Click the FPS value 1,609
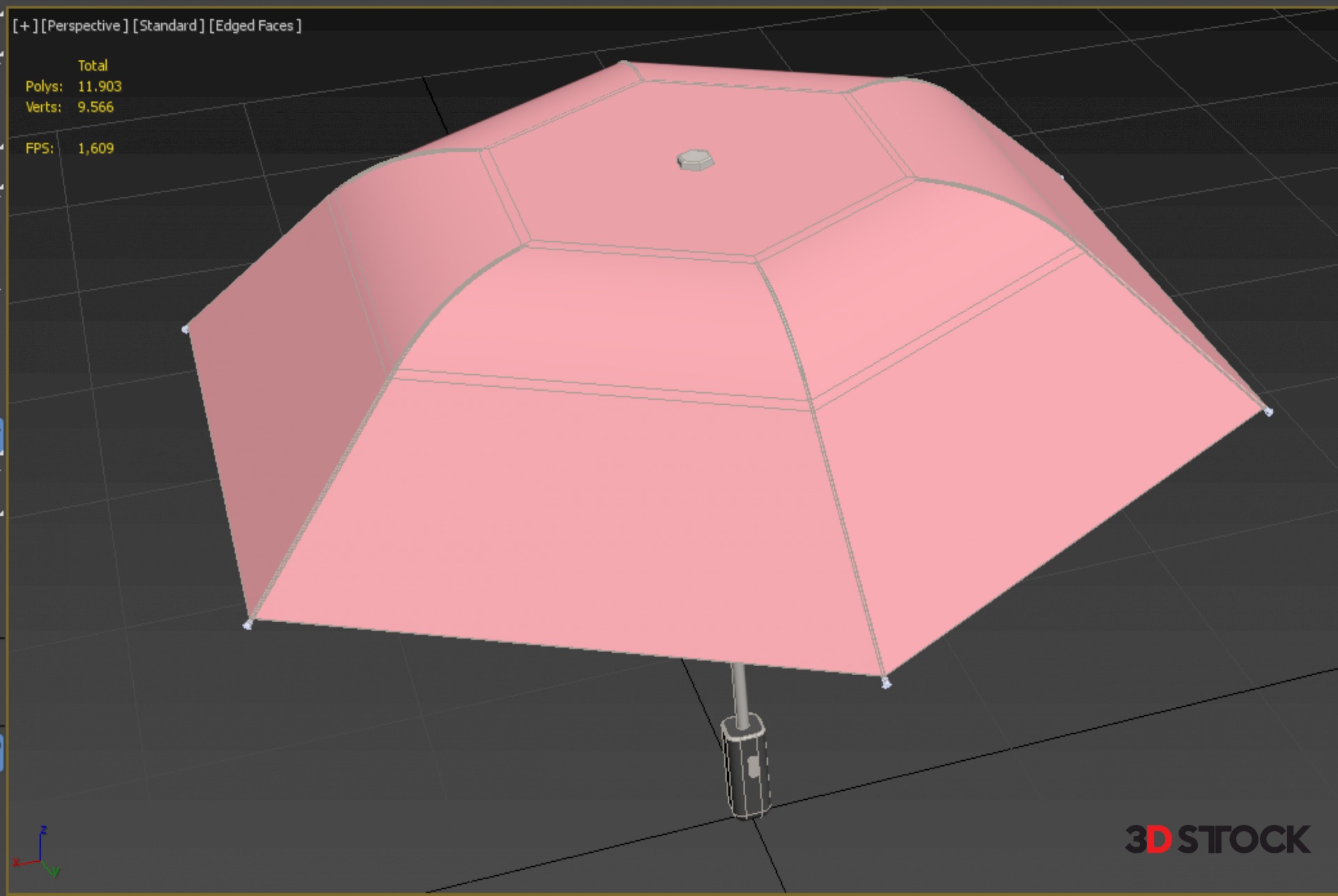Image resolution: width=1338 pixels, height=896 pixels. pyautogui.click(x=95, y=148)
